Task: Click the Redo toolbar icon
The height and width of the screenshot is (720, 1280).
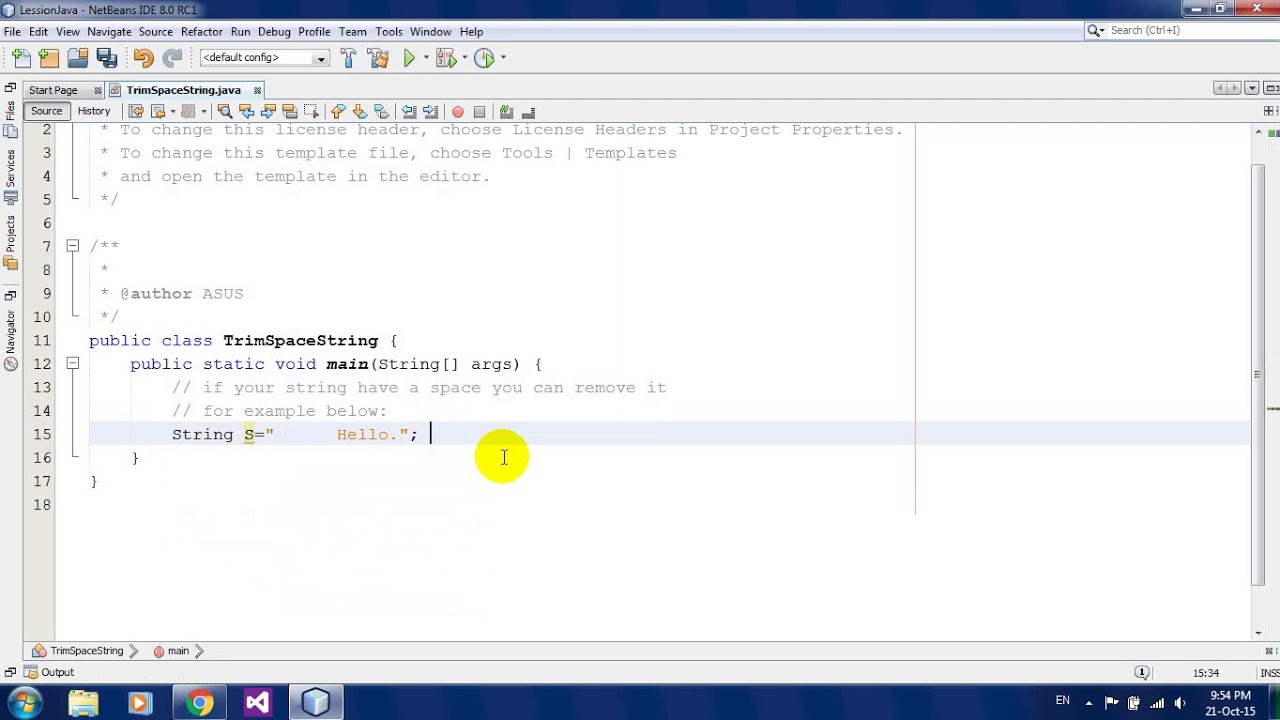Action: pyautogui.click(x=172, y=58)
